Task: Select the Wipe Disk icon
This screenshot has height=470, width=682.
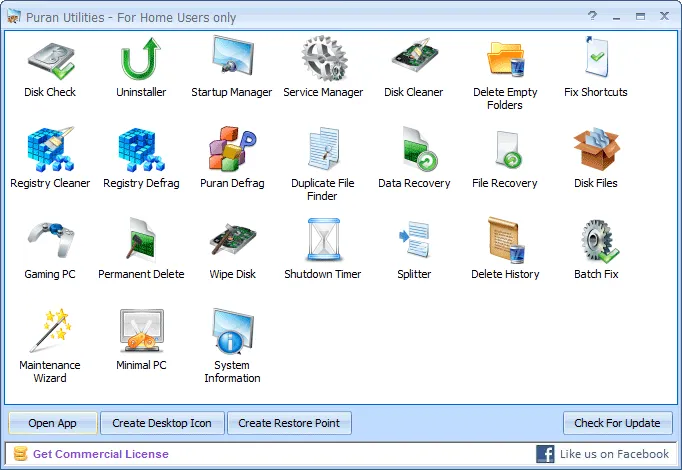Action: (233, 239)
